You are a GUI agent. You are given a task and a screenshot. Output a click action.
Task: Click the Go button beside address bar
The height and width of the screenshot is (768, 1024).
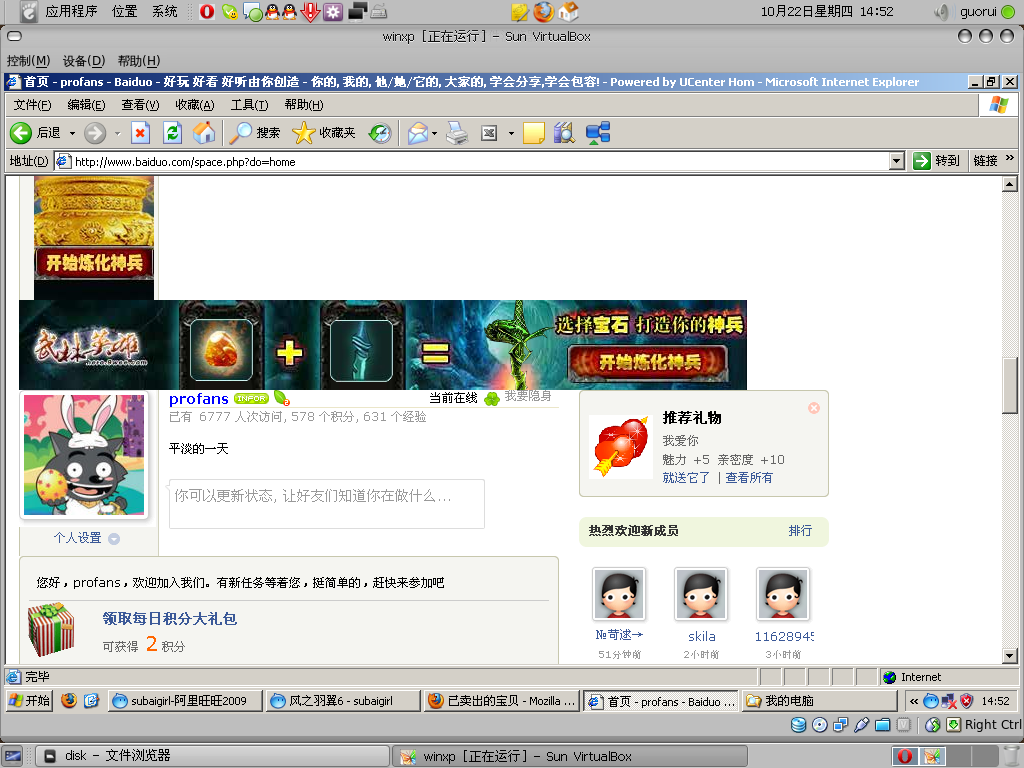(x=936, y=161)
